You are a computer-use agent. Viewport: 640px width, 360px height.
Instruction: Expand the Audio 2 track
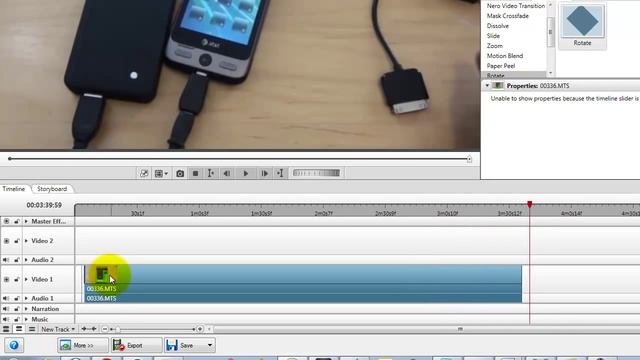[26, 260]
